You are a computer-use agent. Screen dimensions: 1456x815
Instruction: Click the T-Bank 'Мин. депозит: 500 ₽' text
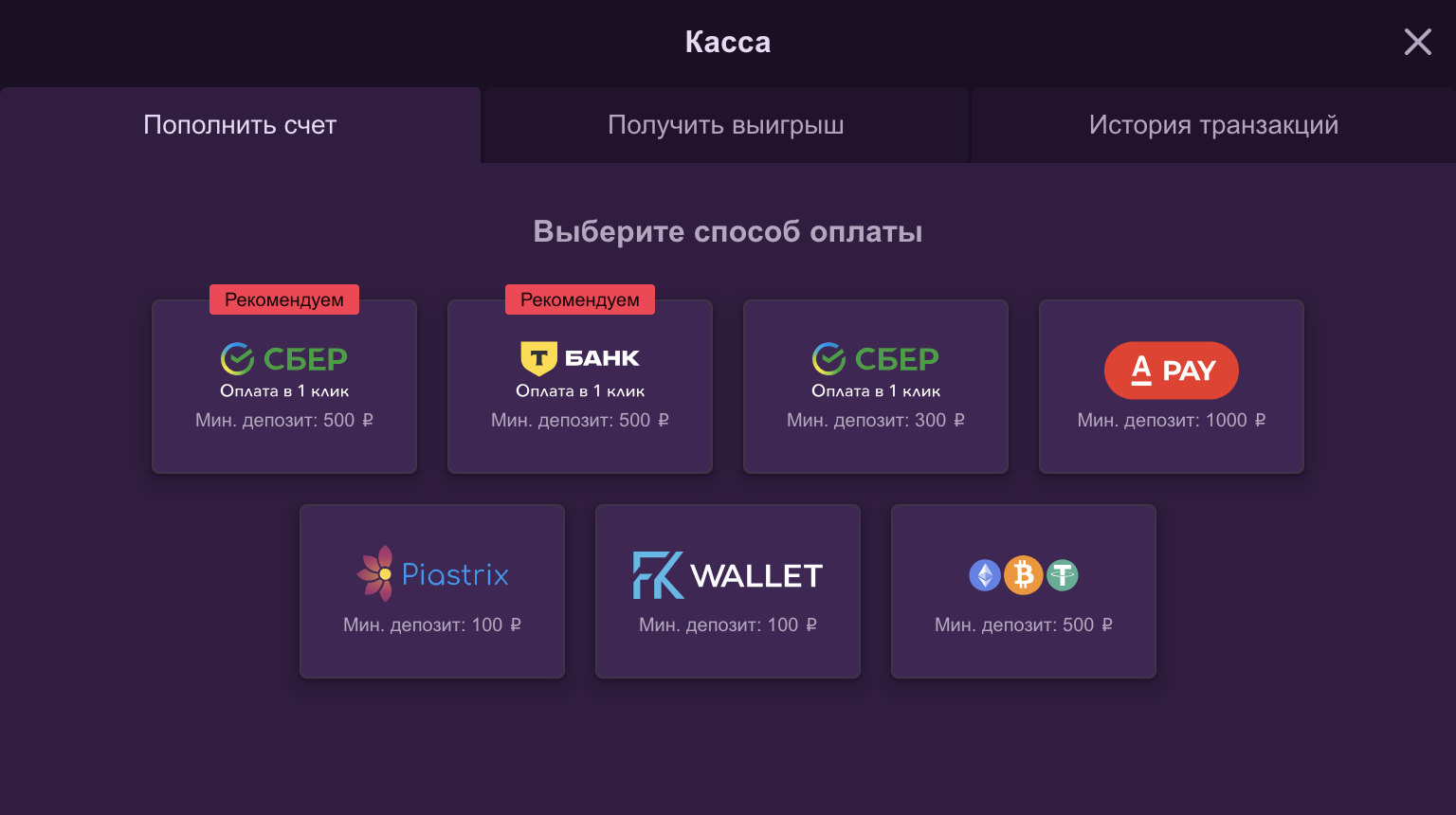580,420
